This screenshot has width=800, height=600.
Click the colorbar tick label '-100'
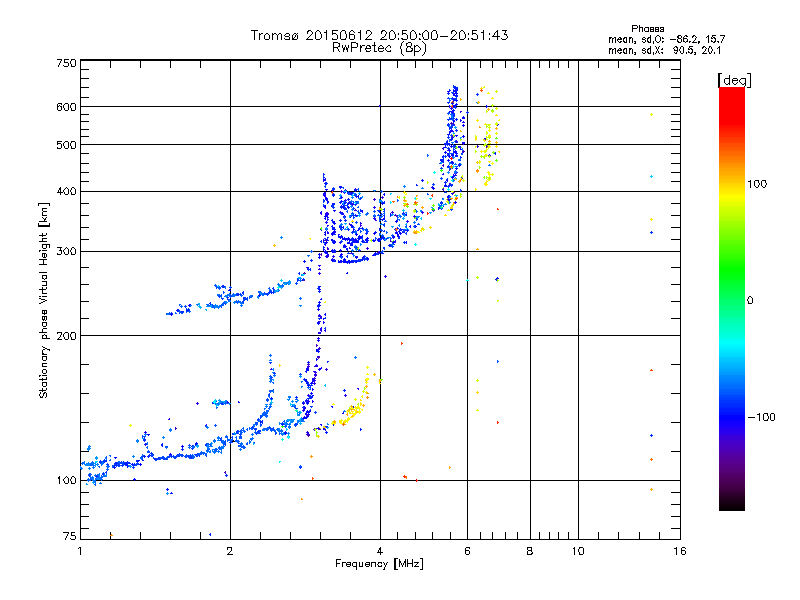[x=761, y=417]
